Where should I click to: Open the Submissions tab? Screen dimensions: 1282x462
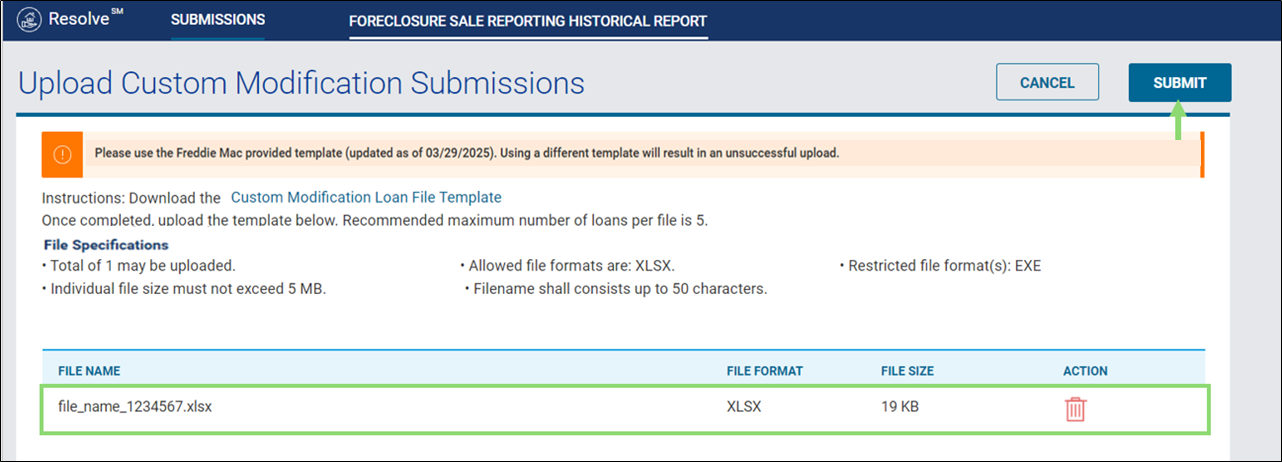point(218,20)
